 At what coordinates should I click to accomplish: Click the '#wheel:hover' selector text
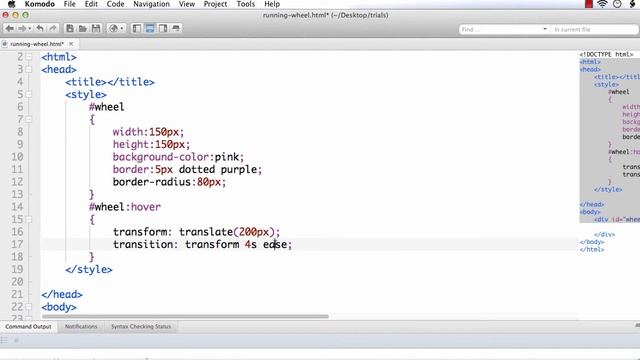(125, 207)
